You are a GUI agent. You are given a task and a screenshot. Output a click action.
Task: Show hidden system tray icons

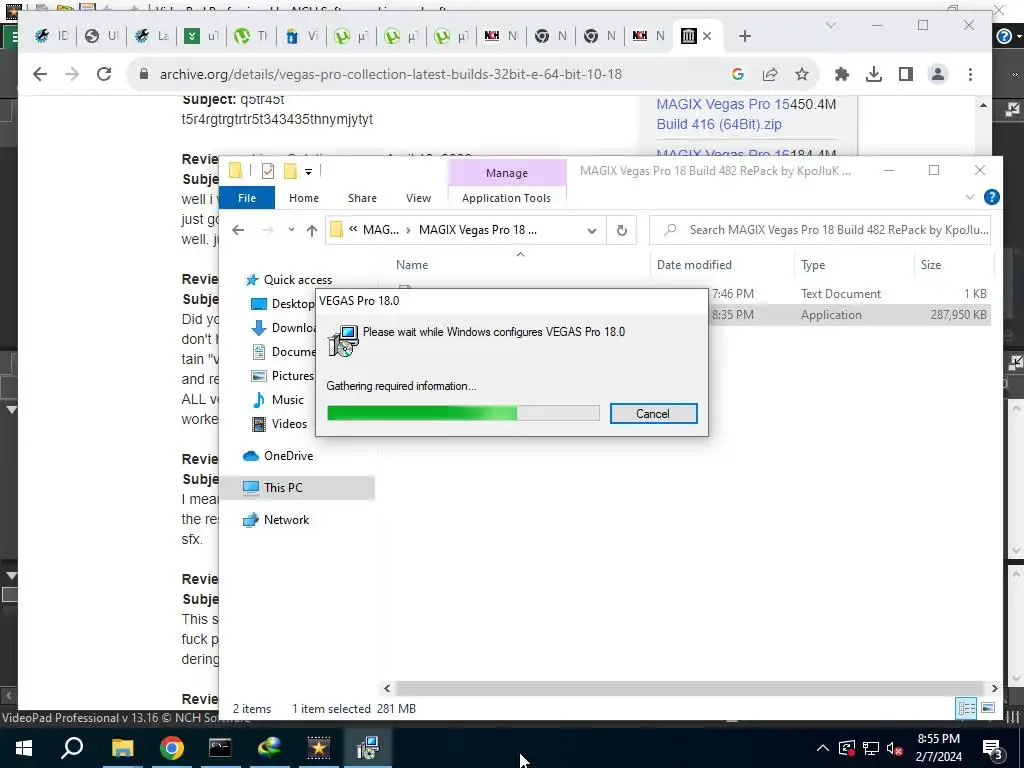[823, 748]
